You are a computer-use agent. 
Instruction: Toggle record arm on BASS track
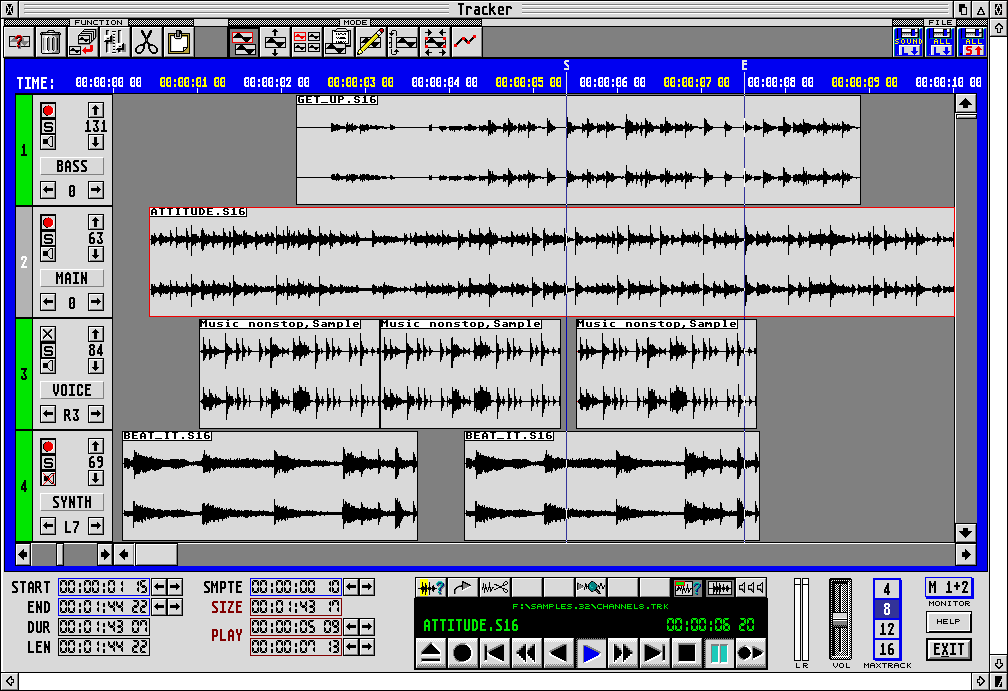pos(48,110)
